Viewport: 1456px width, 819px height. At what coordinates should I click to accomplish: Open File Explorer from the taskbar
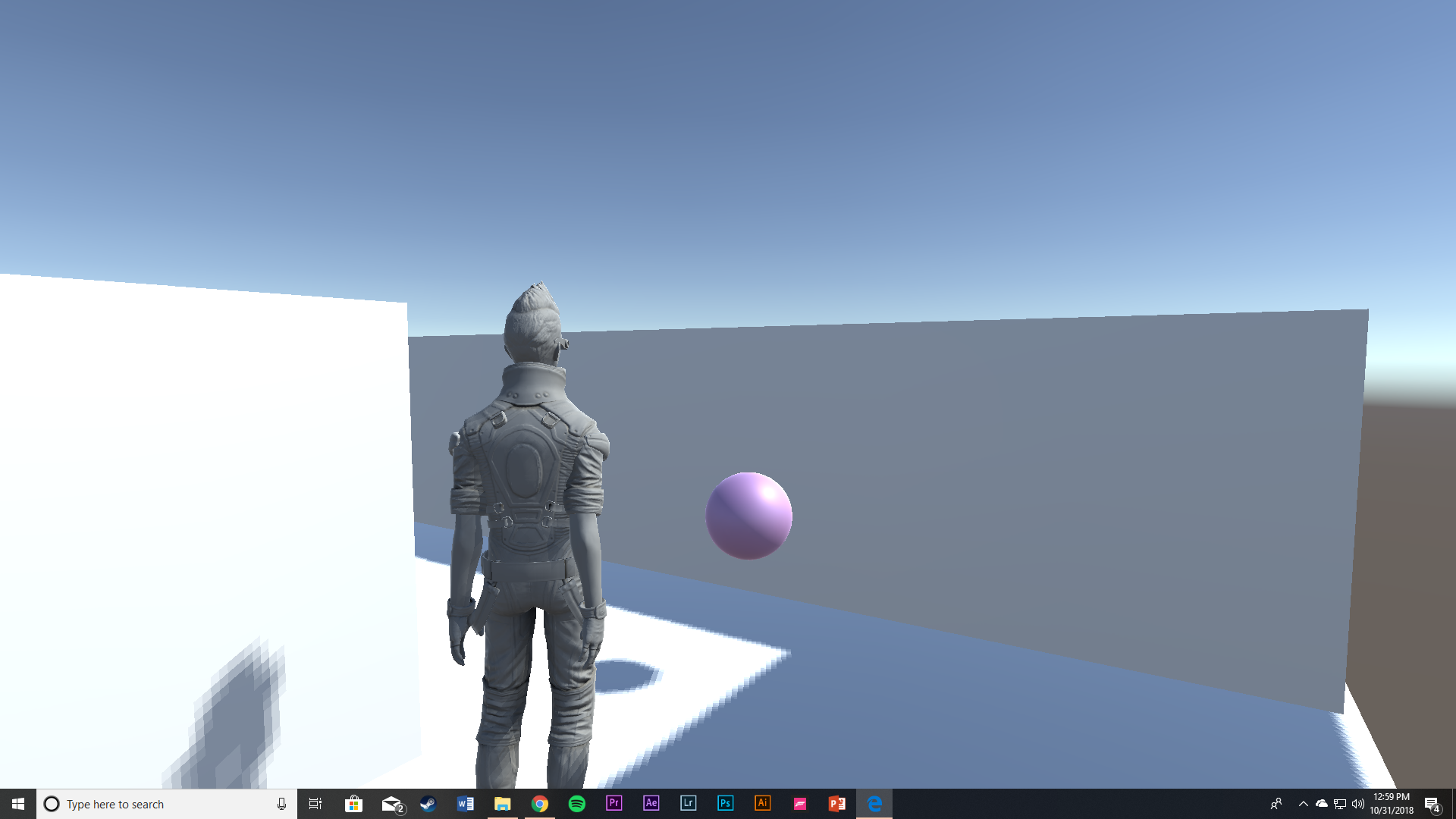click(x=502, y=804)
